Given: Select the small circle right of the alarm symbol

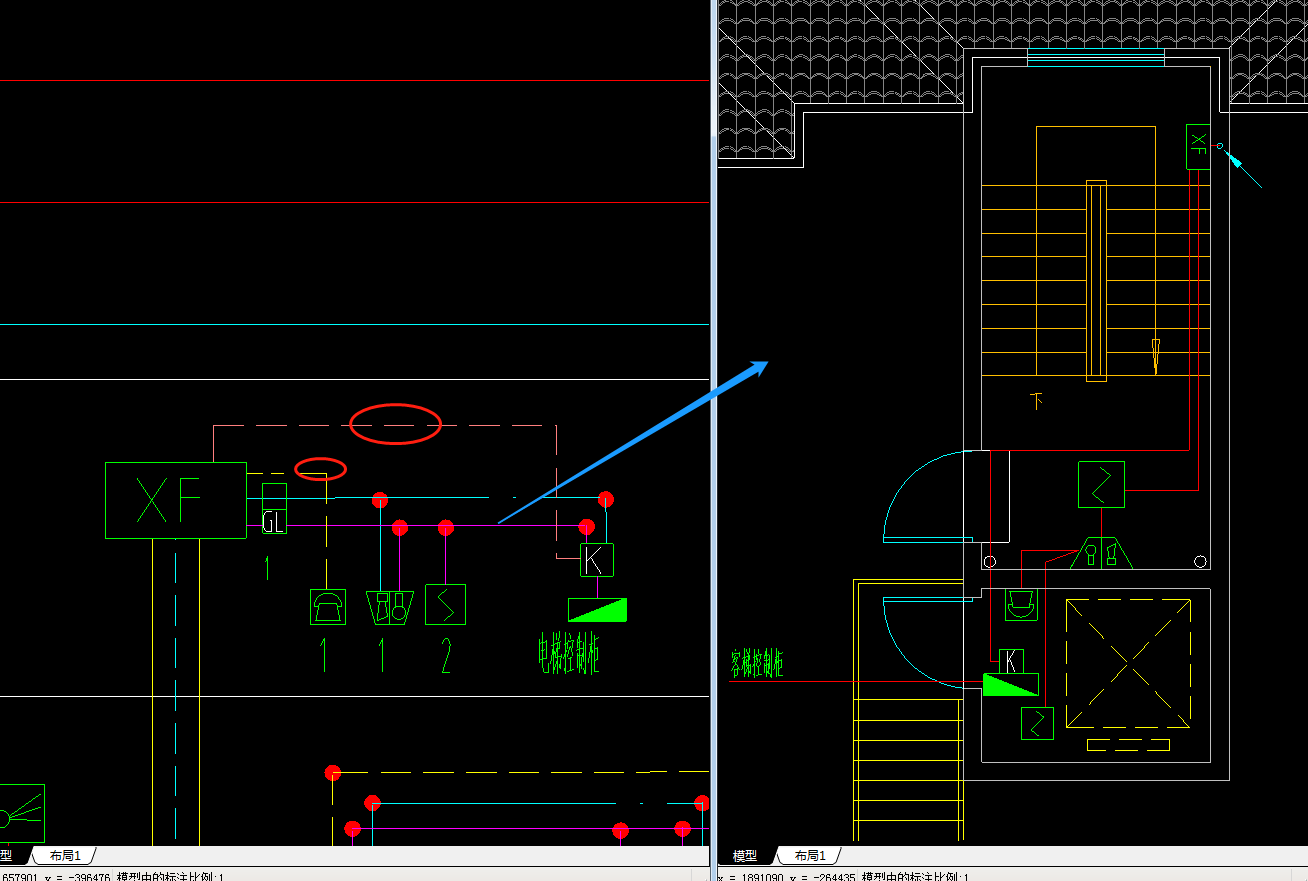Looking at the screenshot, I should point(1201,562).
